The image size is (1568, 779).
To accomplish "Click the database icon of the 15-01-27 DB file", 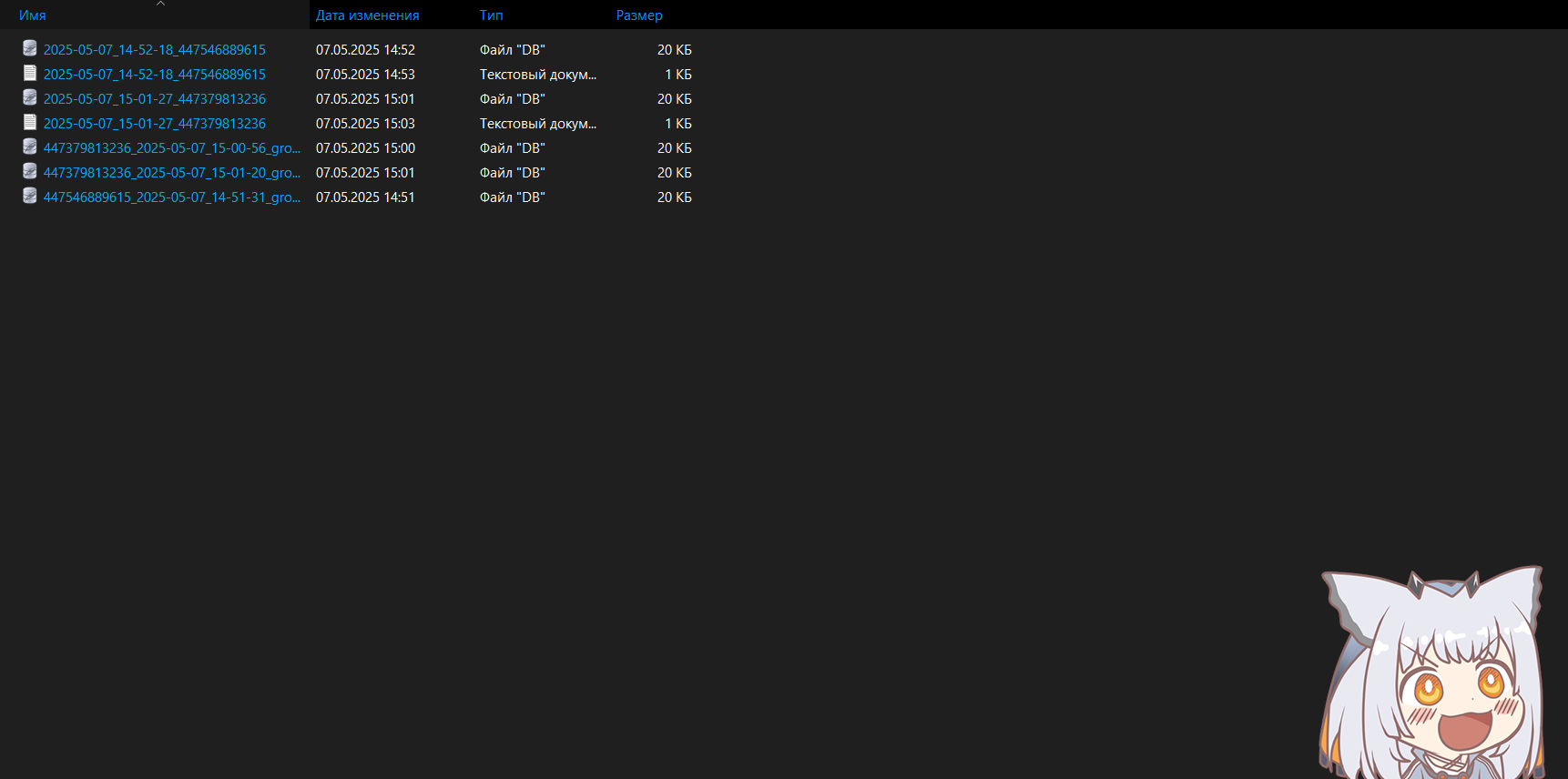I will (x=30, y=98).
